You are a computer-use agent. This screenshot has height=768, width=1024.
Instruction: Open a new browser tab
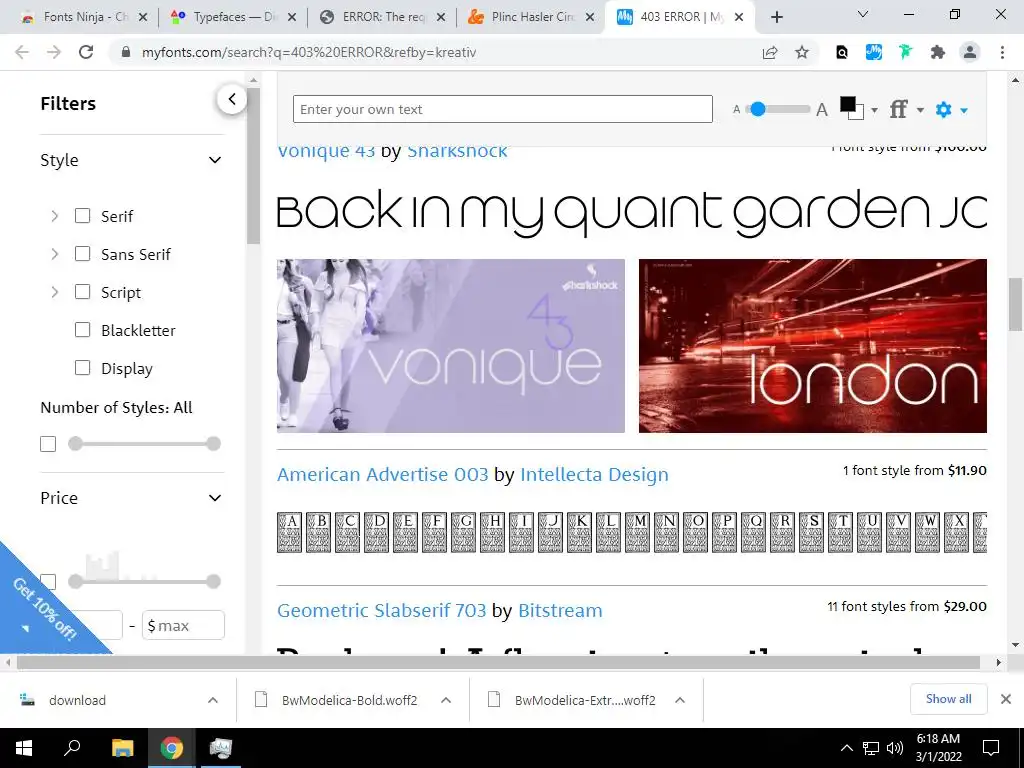(x=776, y=18)
